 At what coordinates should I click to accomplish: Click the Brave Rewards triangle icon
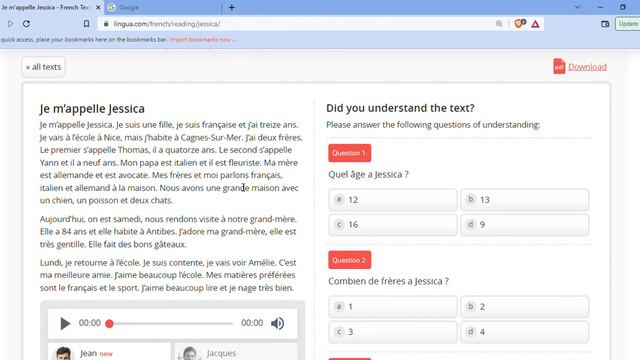[535, 24]
